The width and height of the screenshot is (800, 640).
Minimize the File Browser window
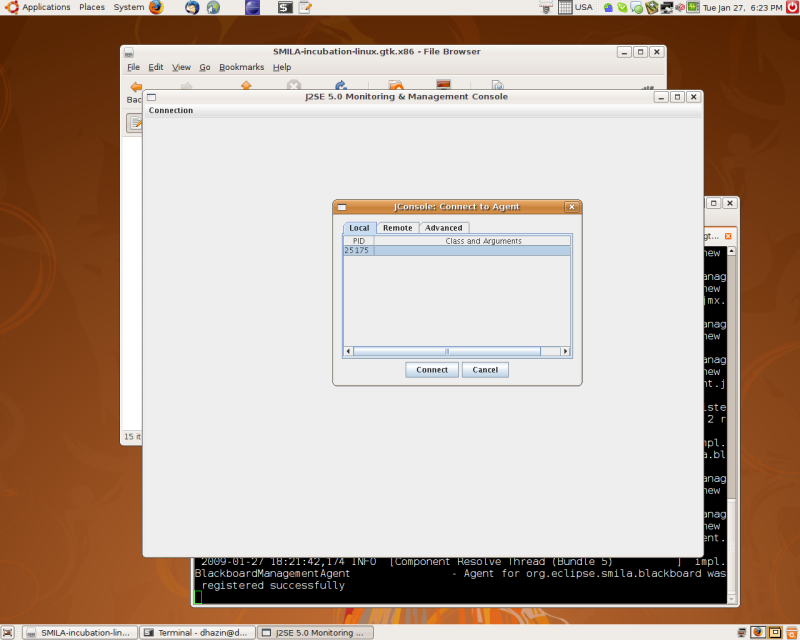pos(624,52)
